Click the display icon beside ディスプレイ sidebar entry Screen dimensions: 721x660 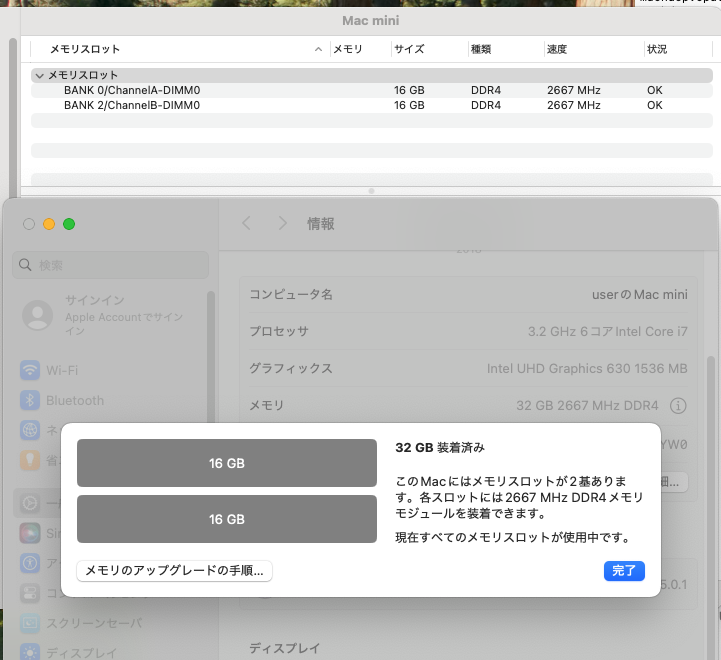[x=30, y=652]
